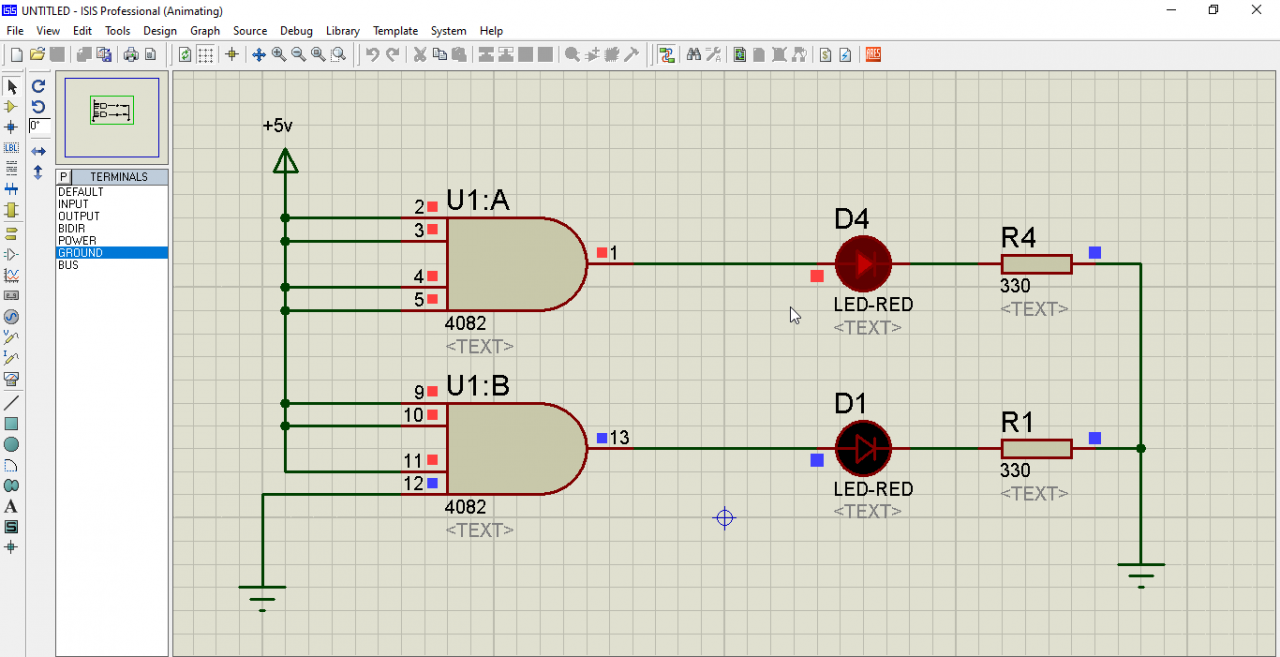Zoom to view the entire sheet
This screenshot has width=1280, height=657.
pyautogui.click(x=318, y=54)
